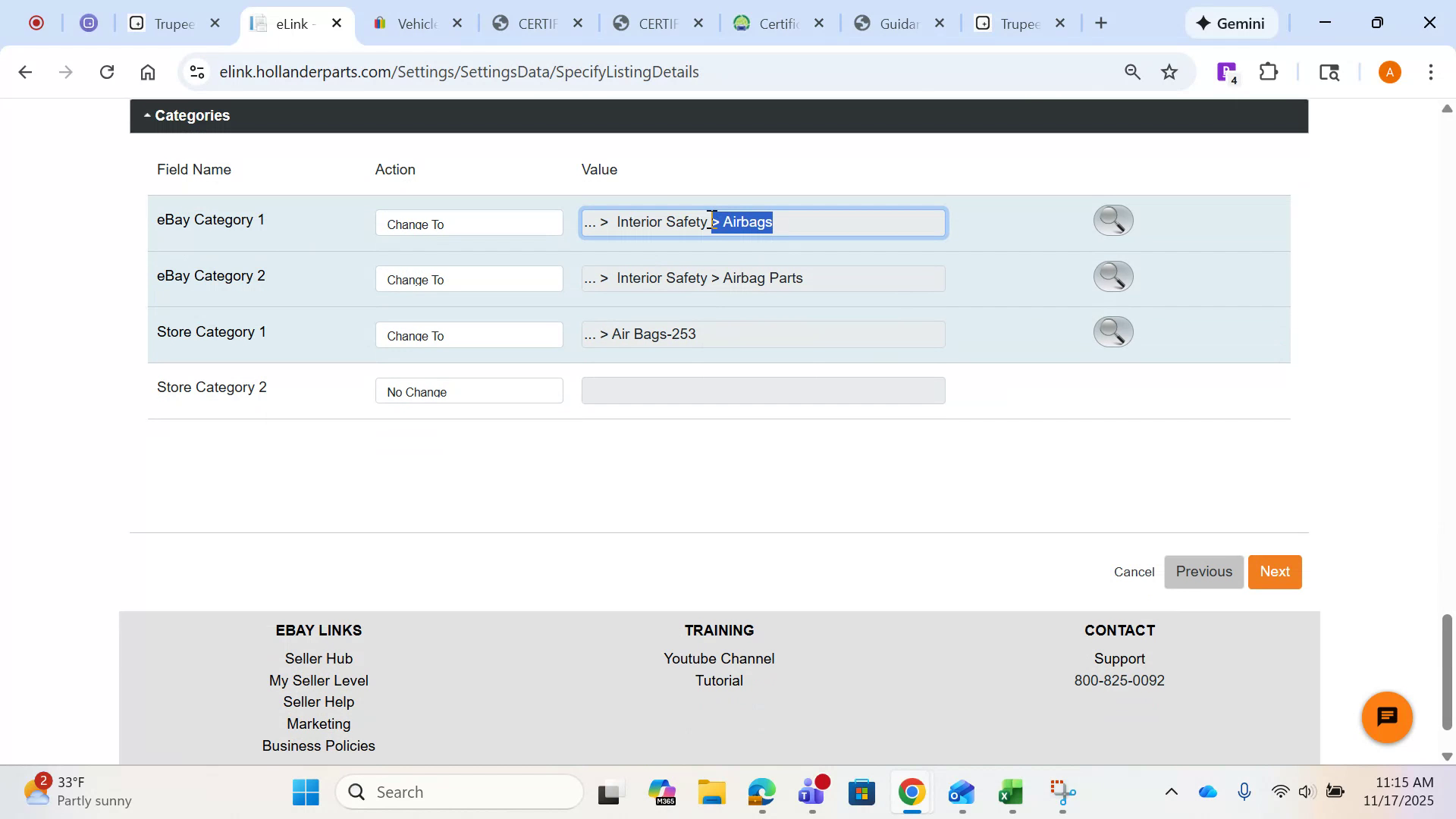Click inside the eBay Category 1 value field
This screenshot has width=1456, height=819.
click(x=762, y=221)
